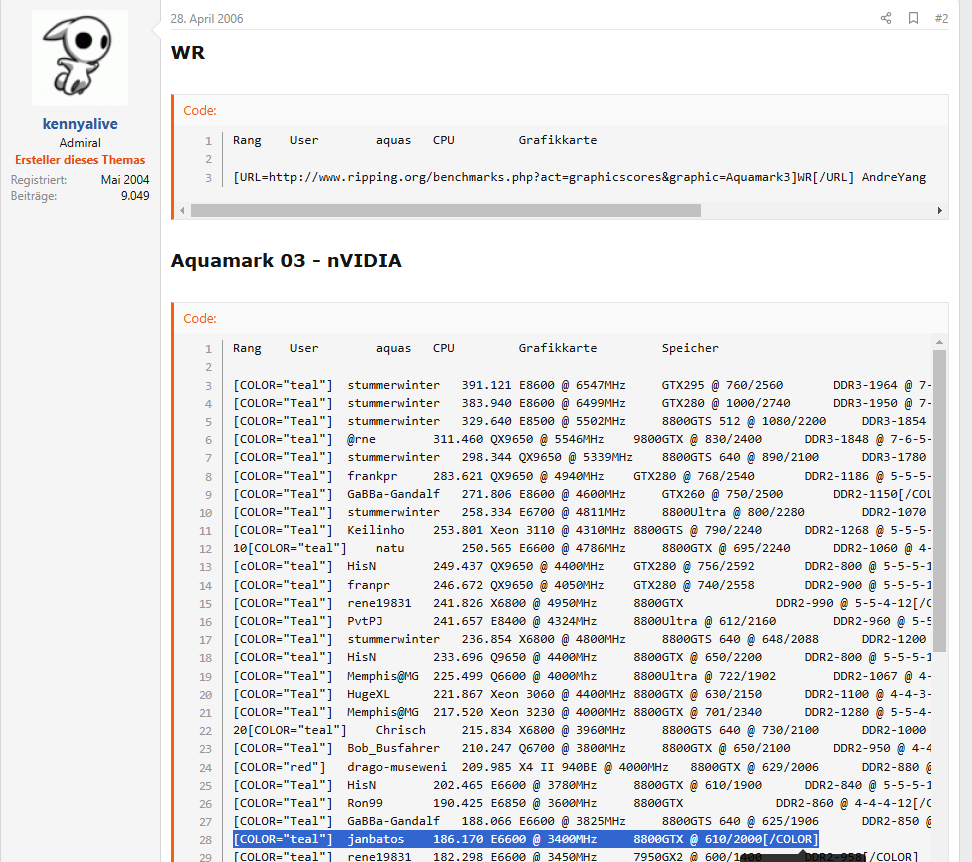Click the HugeXL 221.867 row

(x=582, y=694)
